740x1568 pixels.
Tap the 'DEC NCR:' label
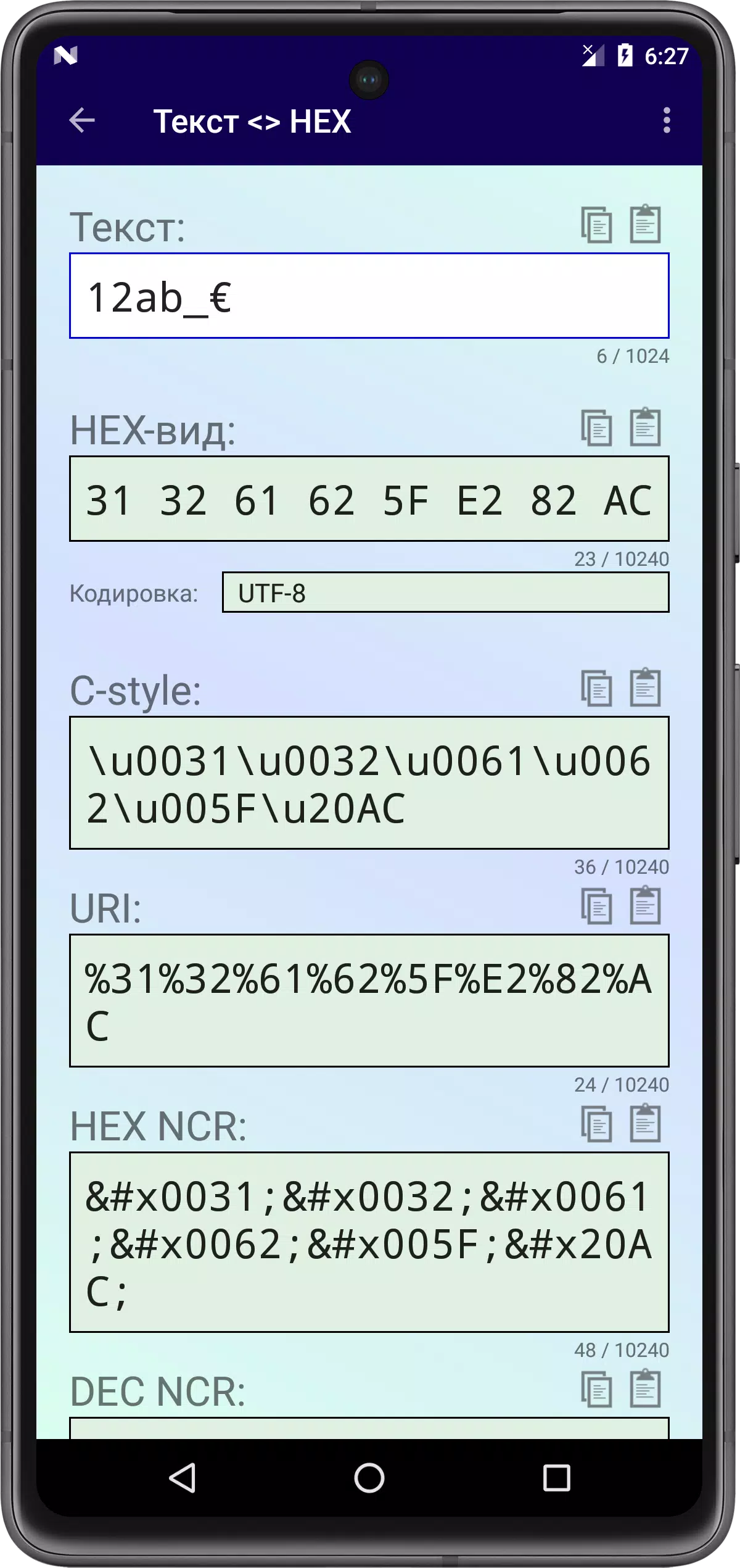(158, 1392)
